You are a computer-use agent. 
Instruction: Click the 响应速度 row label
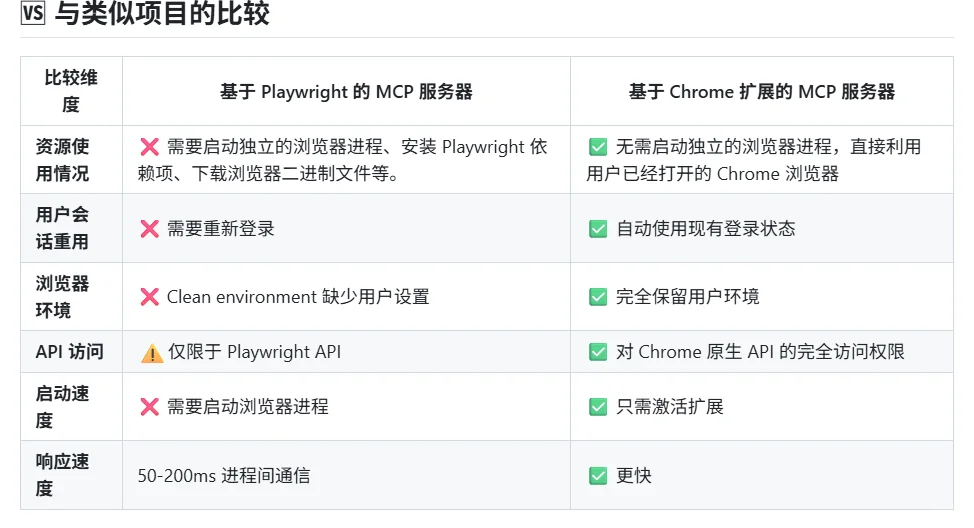pyautogui.click(x=62, y=475)
